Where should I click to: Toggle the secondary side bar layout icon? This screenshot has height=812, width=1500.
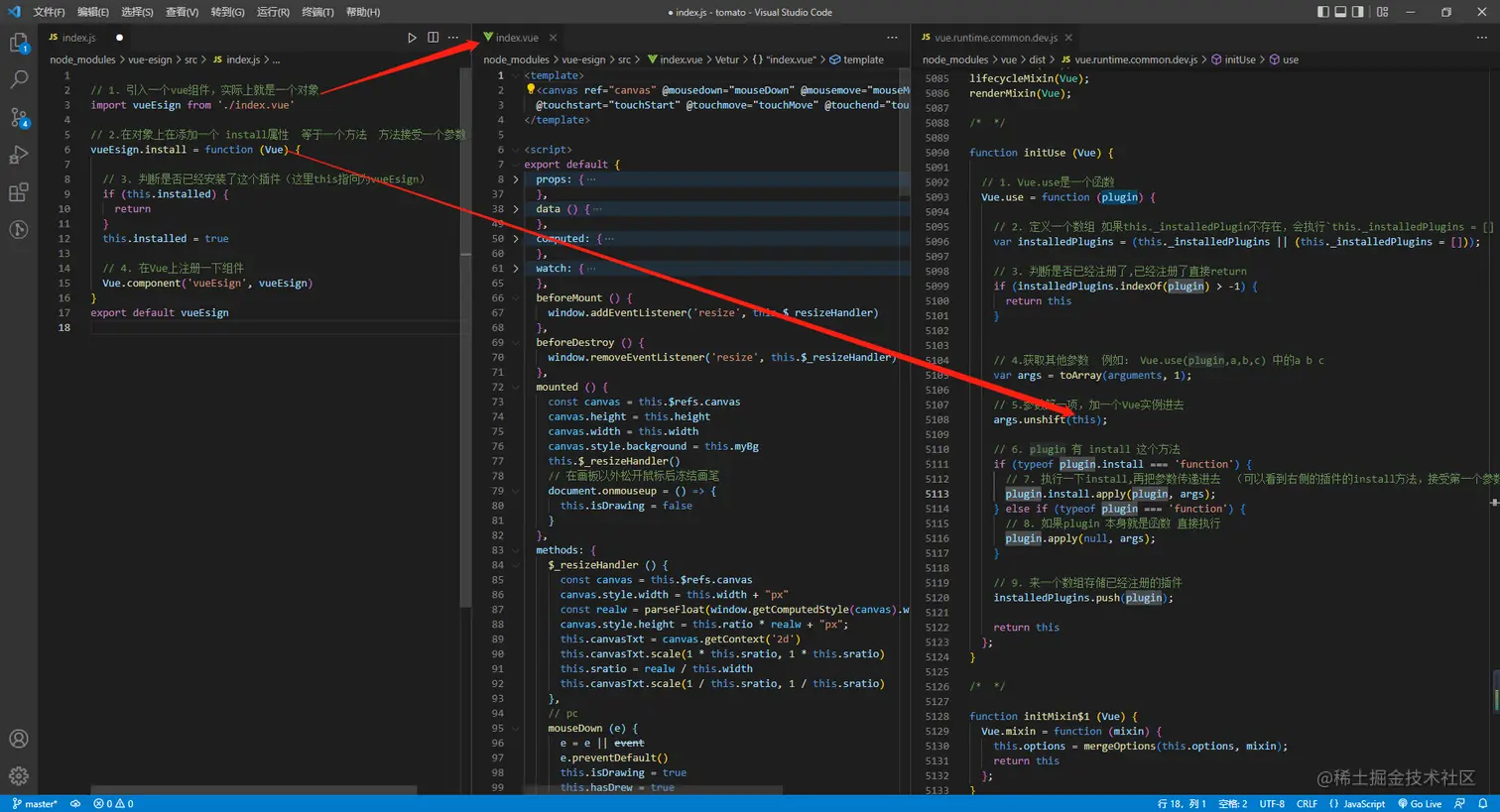click(x=1357, y=12)
